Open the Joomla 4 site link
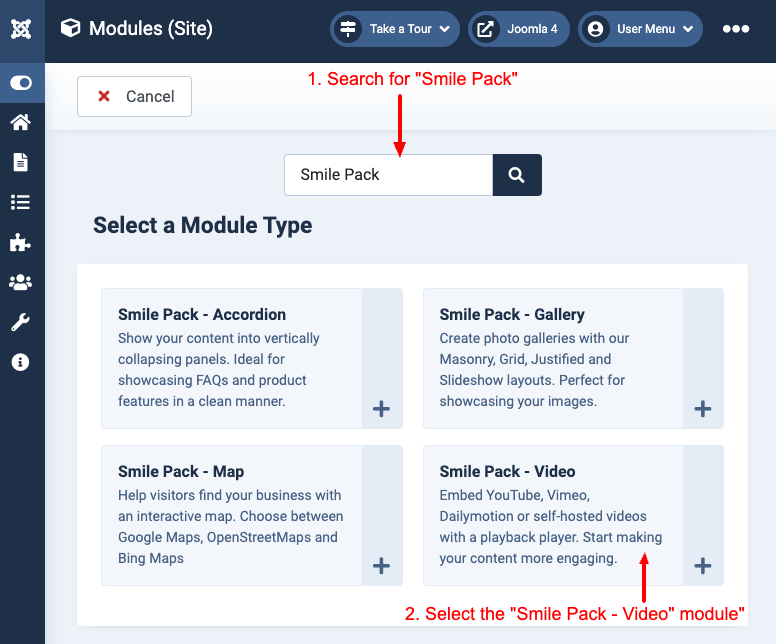This screenshot has height=644, width=776. pyautogui.click(x=519, y=29)
